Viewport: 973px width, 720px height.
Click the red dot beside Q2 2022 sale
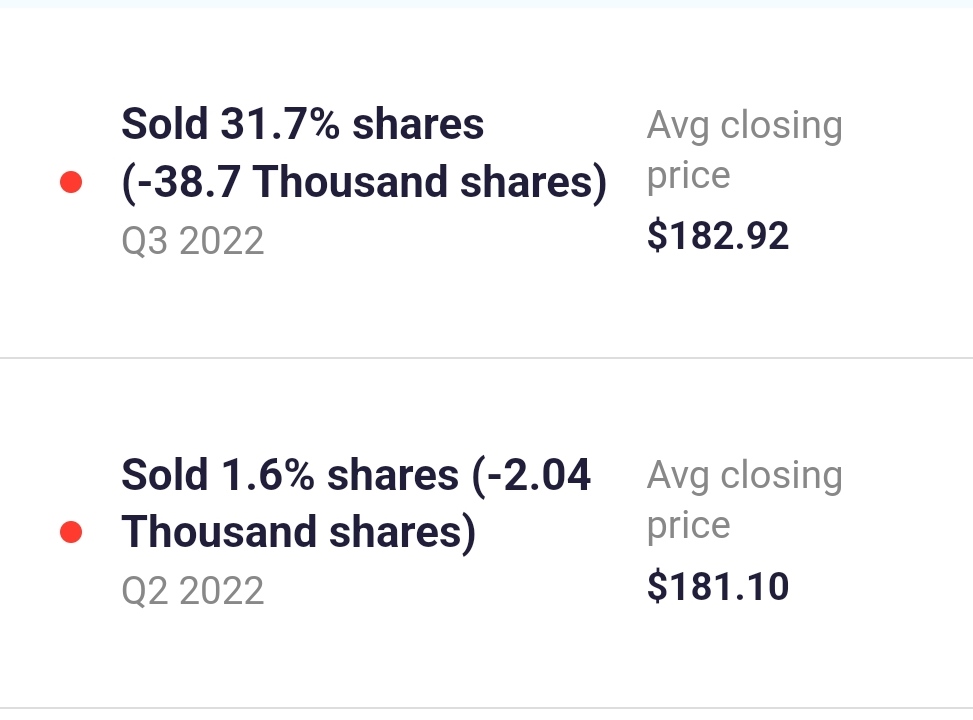[x=70, y=532]
